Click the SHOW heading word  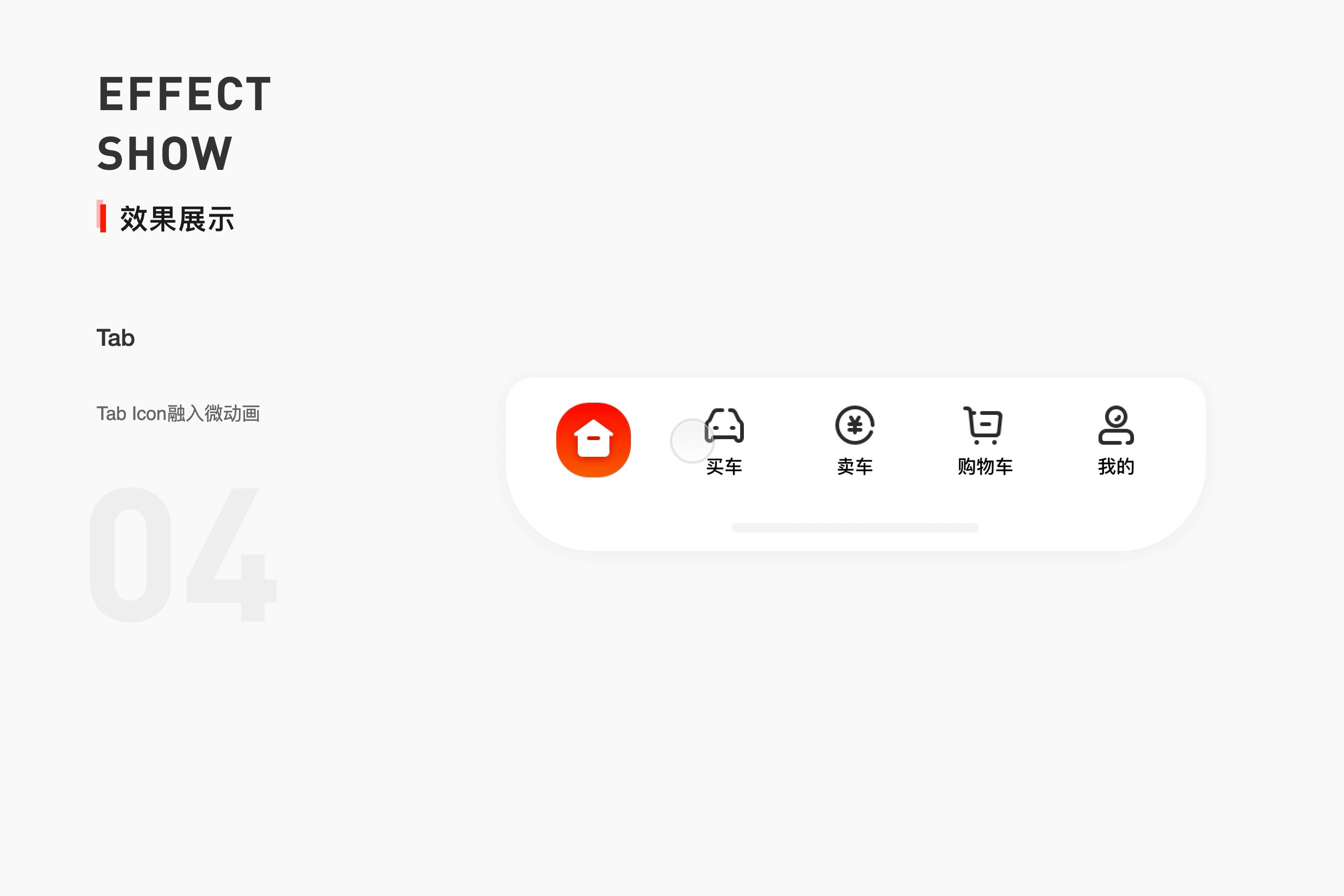coord(165,154)
